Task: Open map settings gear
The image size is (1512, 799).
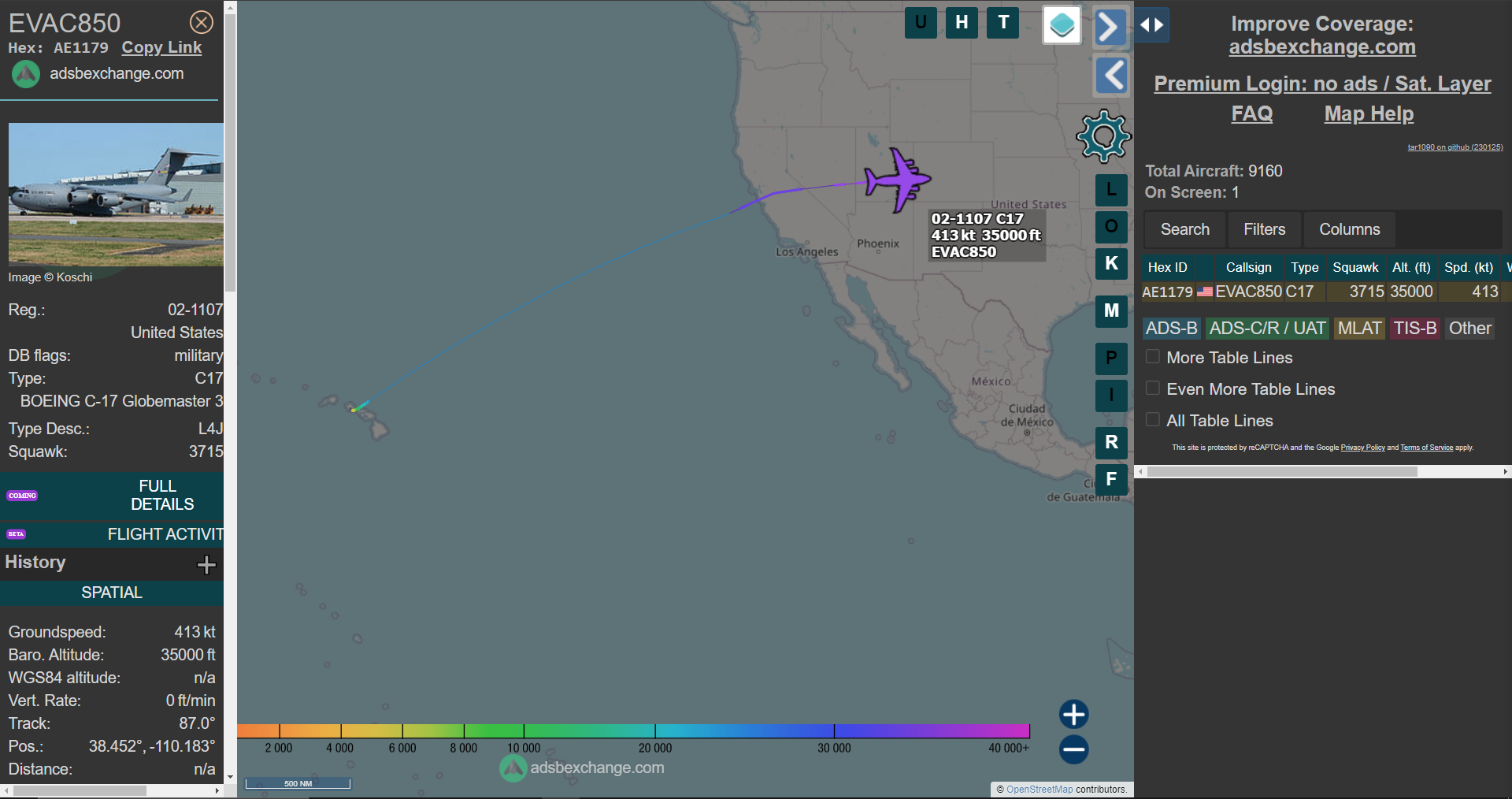Action: (1103, 136)
